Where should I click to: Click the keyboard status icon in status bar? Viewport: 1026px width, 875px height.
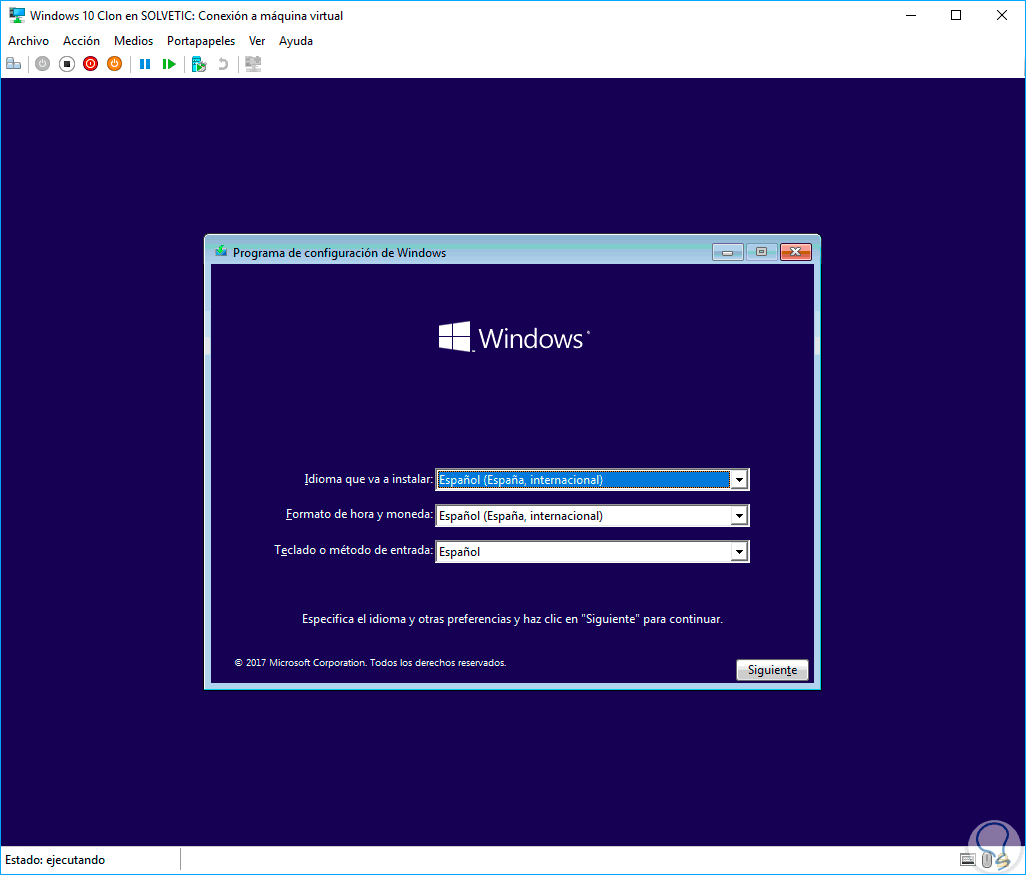point(968,860)
